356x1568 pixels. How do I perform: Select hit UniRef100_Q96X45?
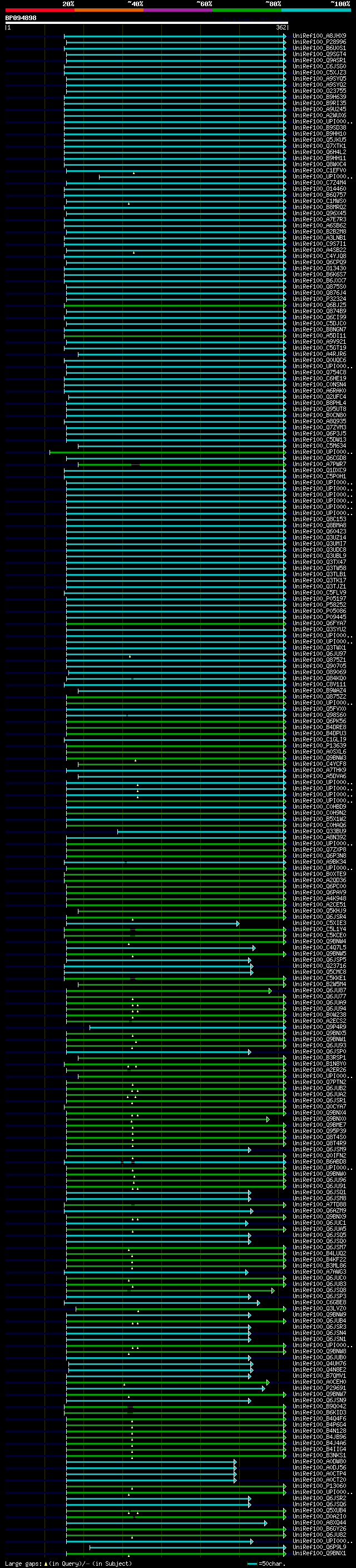point(319,213)
